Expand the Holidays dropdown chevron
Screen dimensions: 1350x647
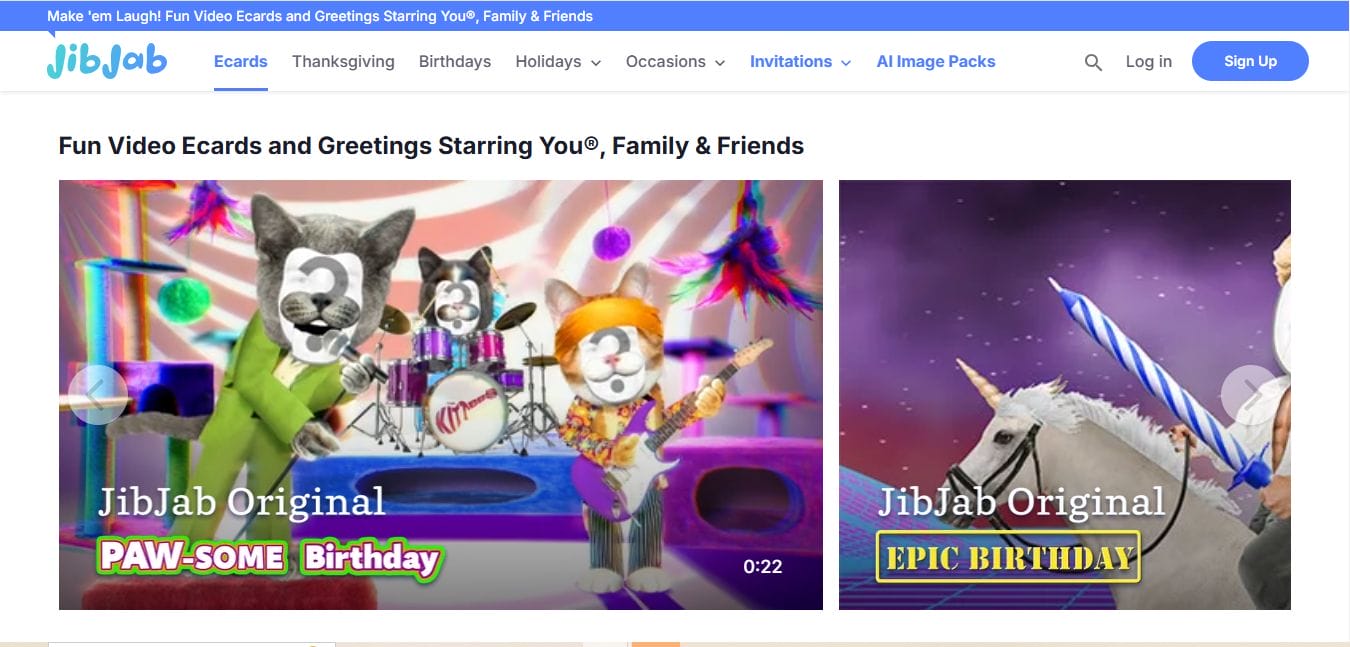pos(596,62)
